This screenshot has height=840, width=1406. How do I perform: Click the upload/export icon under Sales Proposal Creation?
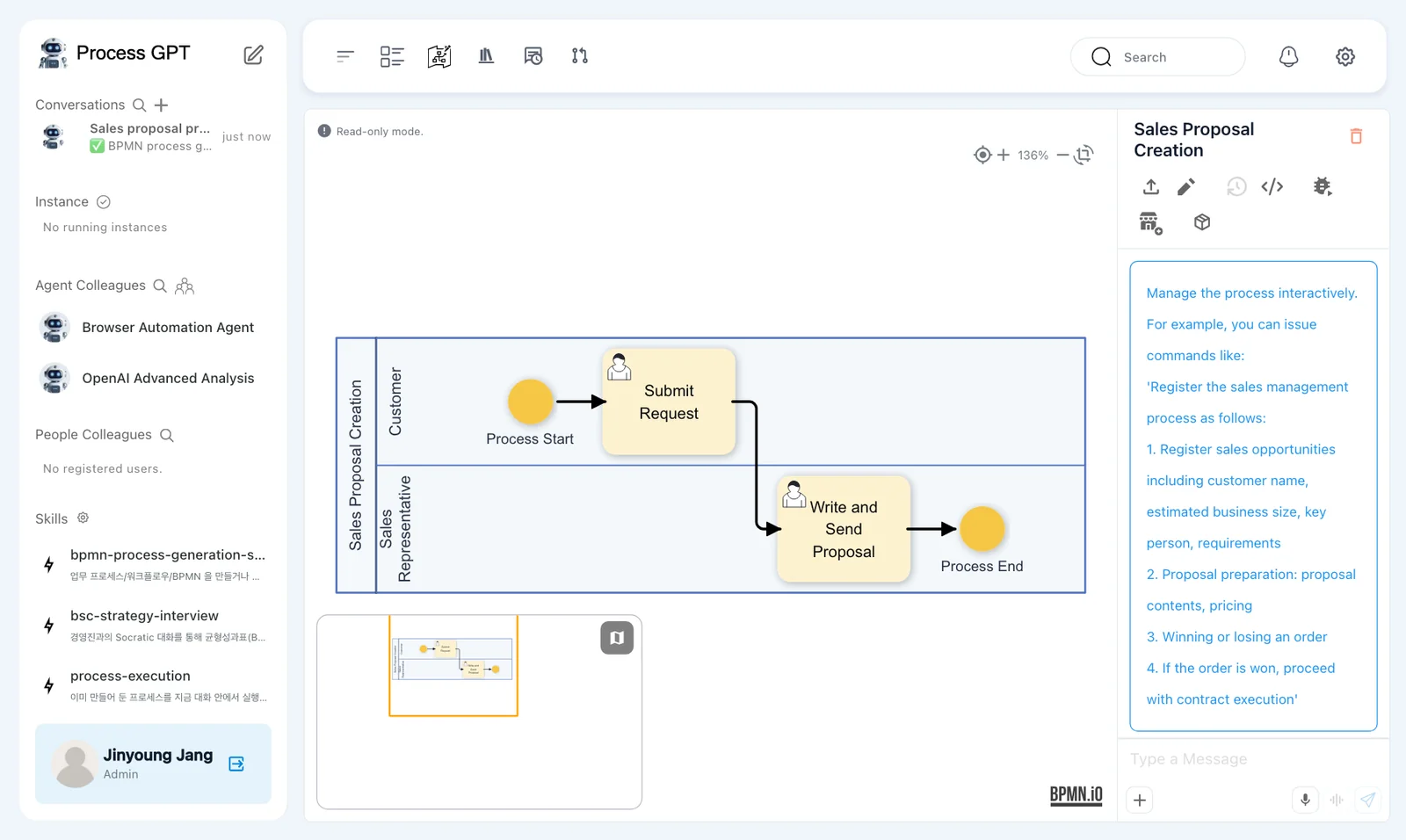click(x=1151, y=186)
